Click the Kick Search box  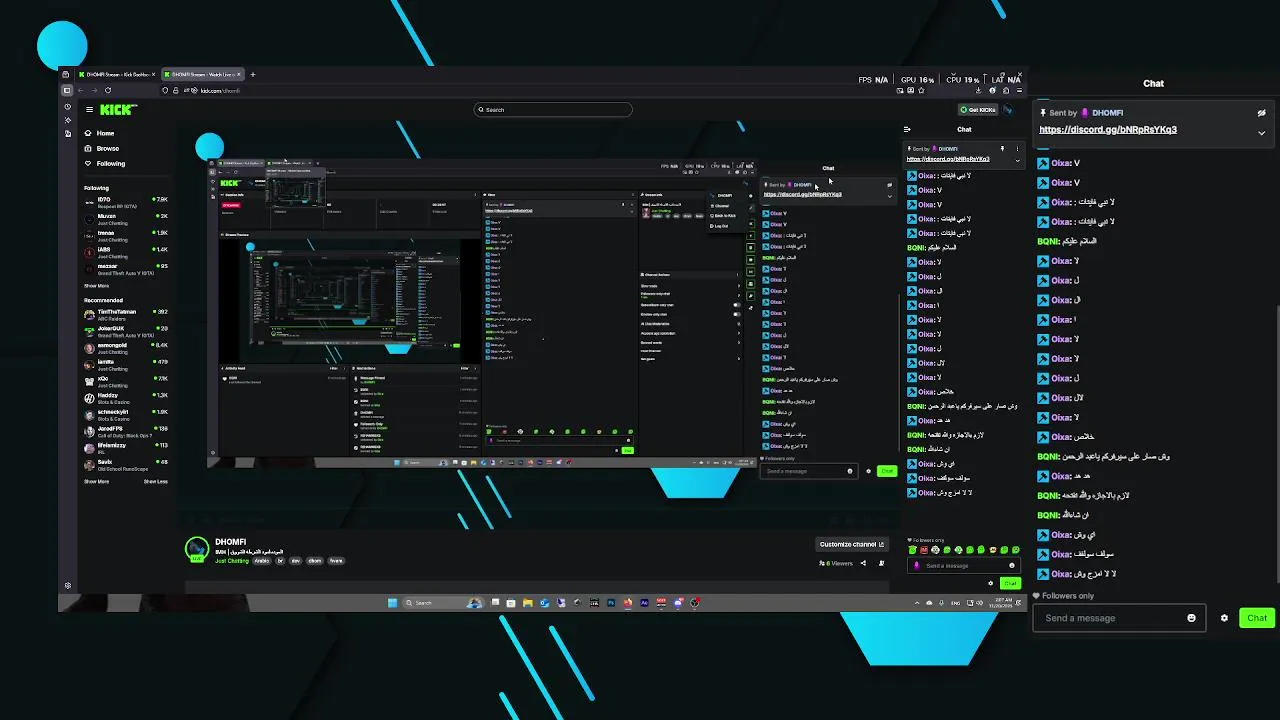(x=553, y=110)
